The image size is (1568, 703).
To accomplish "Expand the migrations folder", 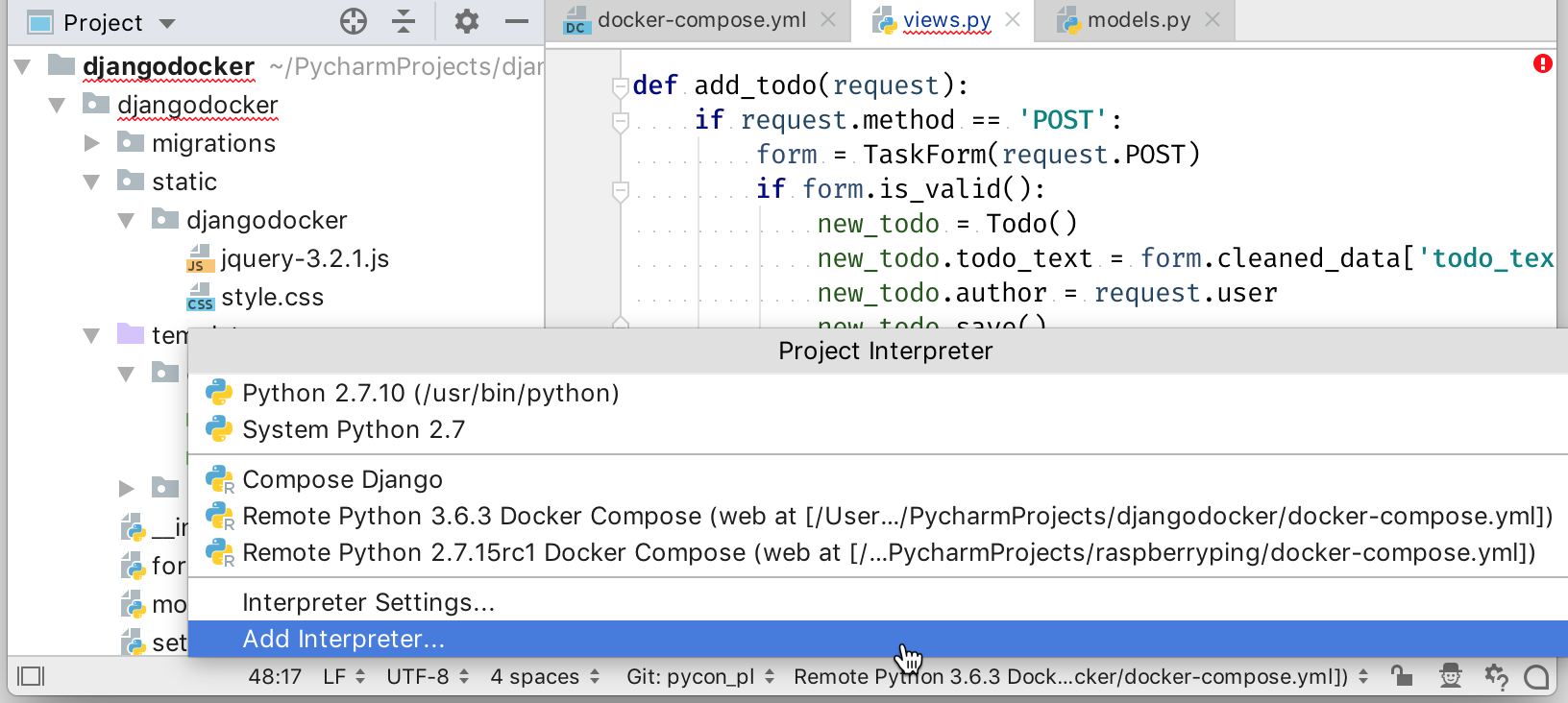I will click(92, 143).
